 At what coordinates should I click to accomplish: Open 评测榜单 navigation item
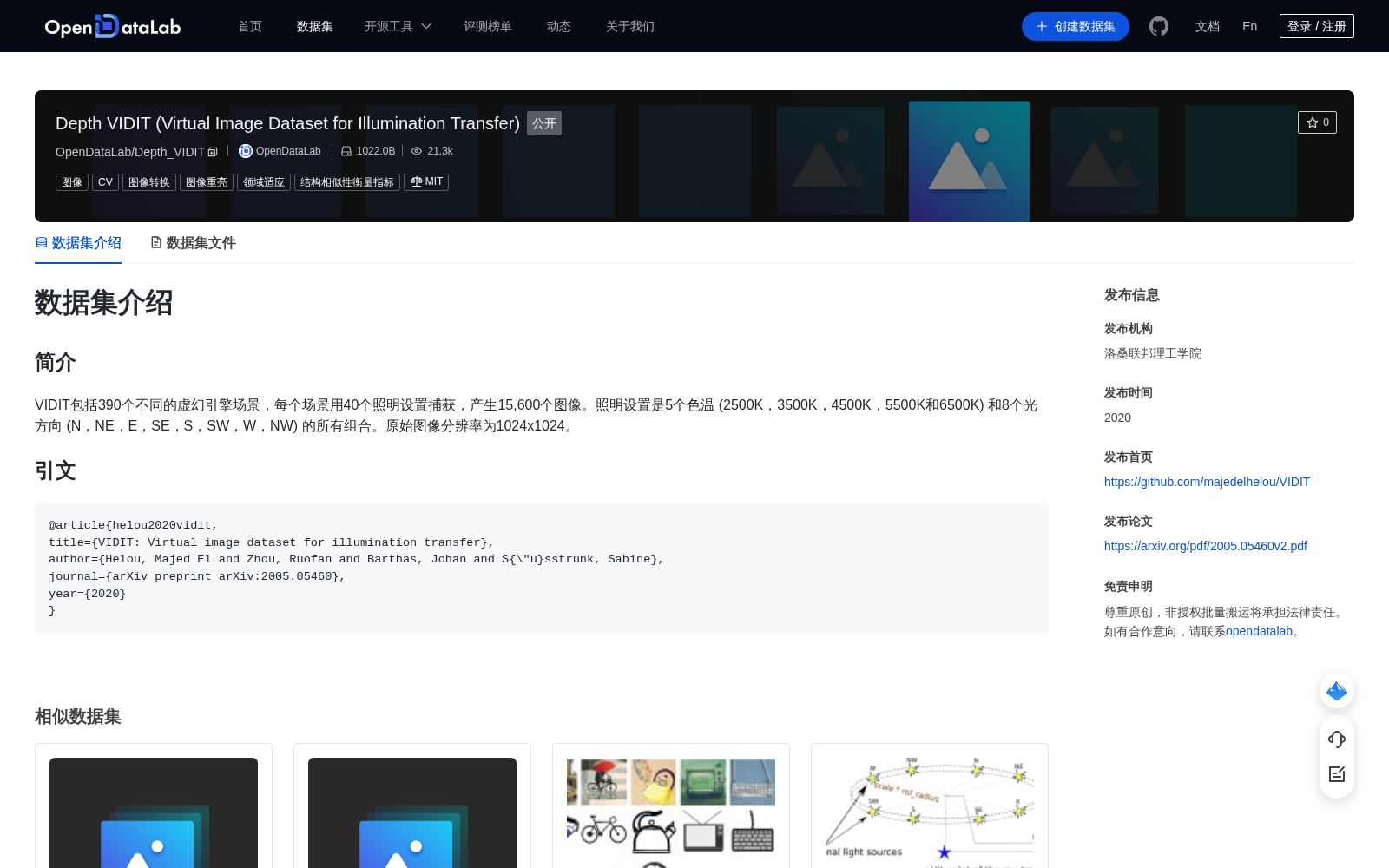(x=488, y=26)
